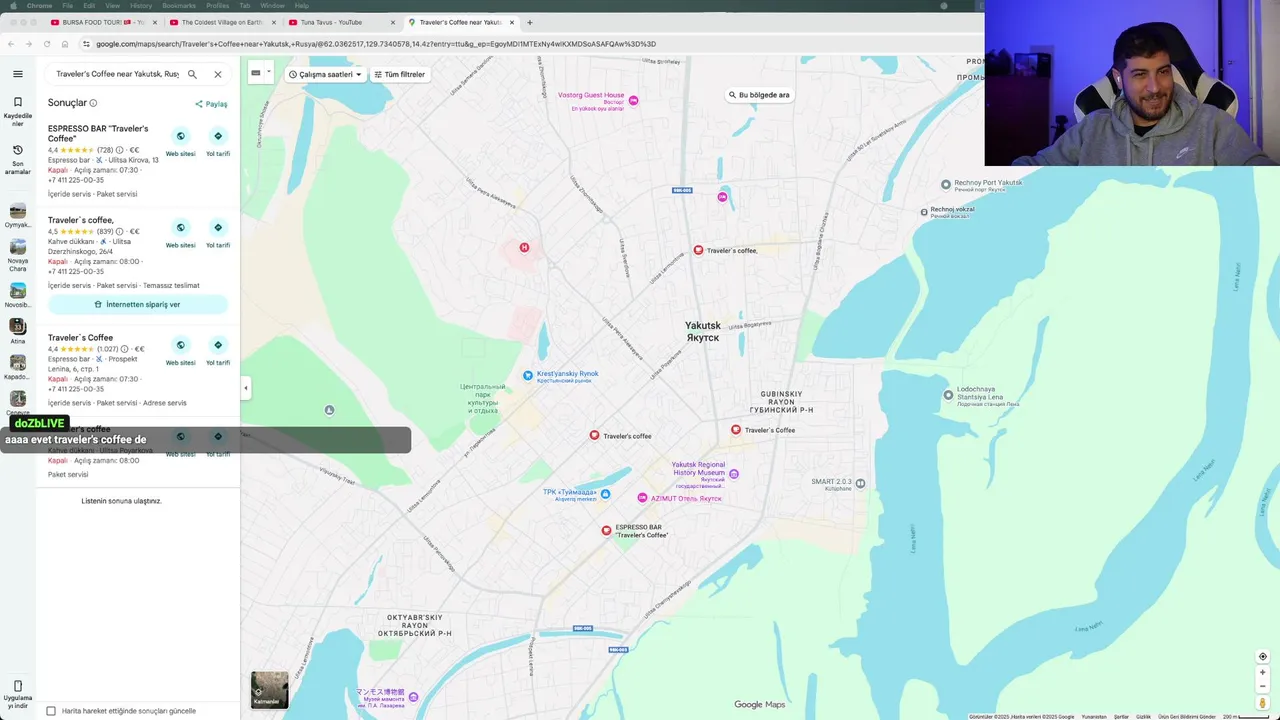This screenshot has width=1280, height=720.
Task: Open Çalışma saatleri filter dropdown
Action: pos(325,74)
